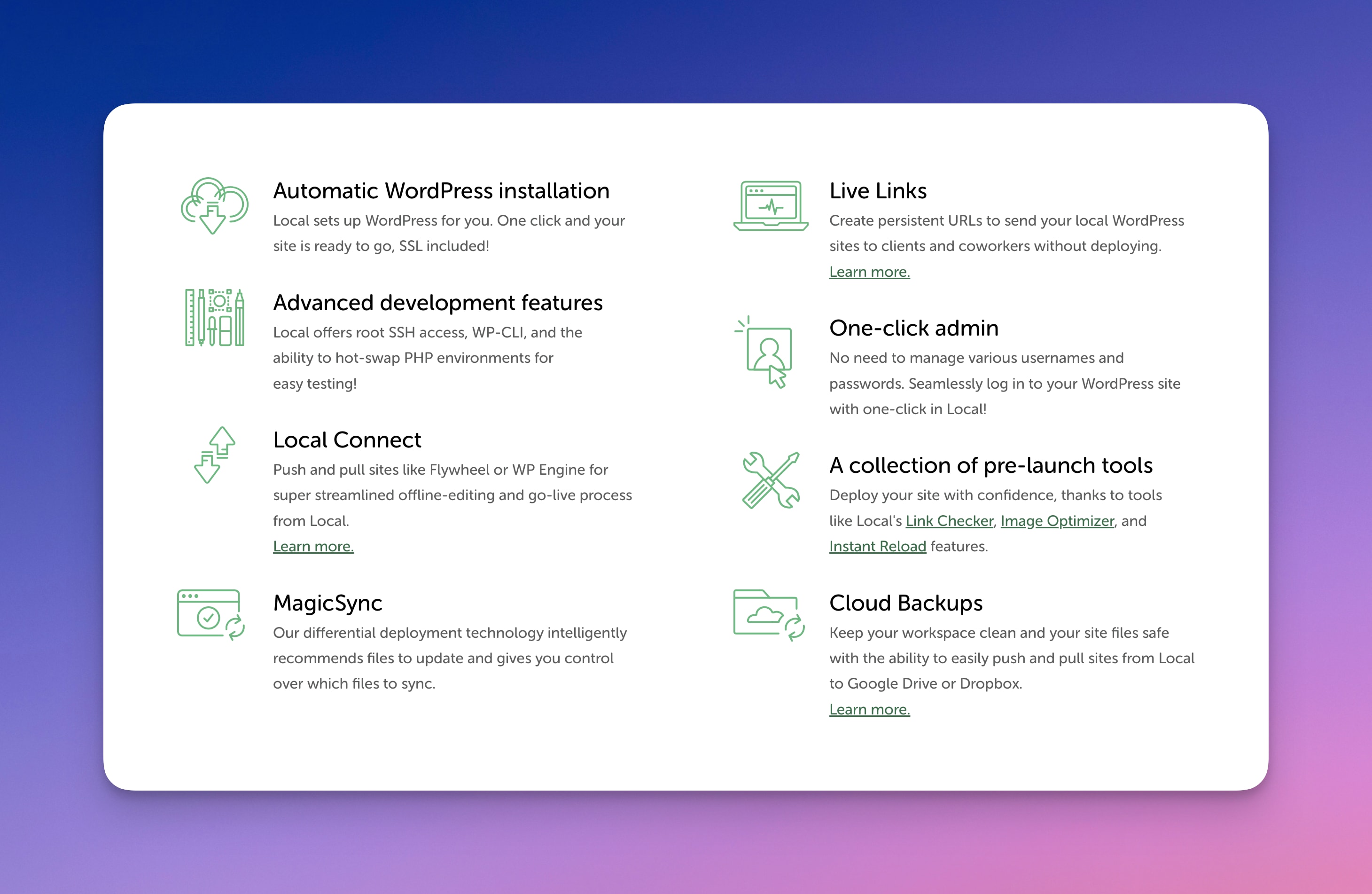Click text 'with one-click in Local!'
Screen dimensions: 1372x894
pos(907,409)
